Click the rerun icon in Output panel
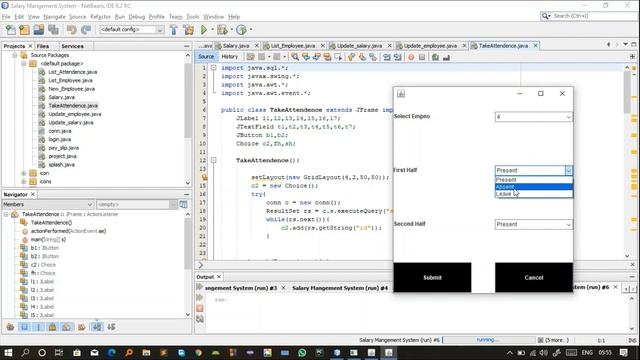640x360 pixels. click(200, 287)
